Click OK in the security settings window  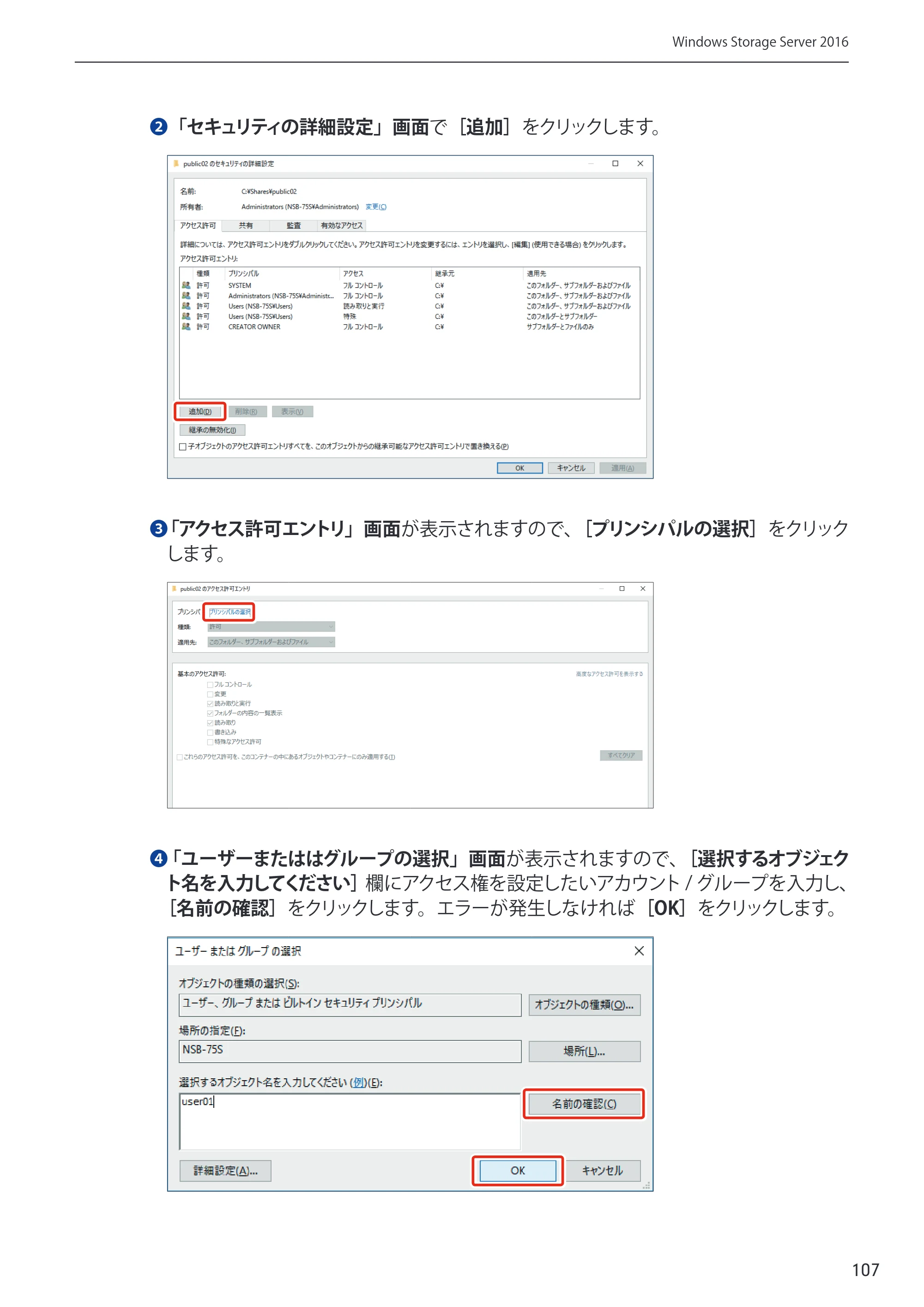pos(519,468)
